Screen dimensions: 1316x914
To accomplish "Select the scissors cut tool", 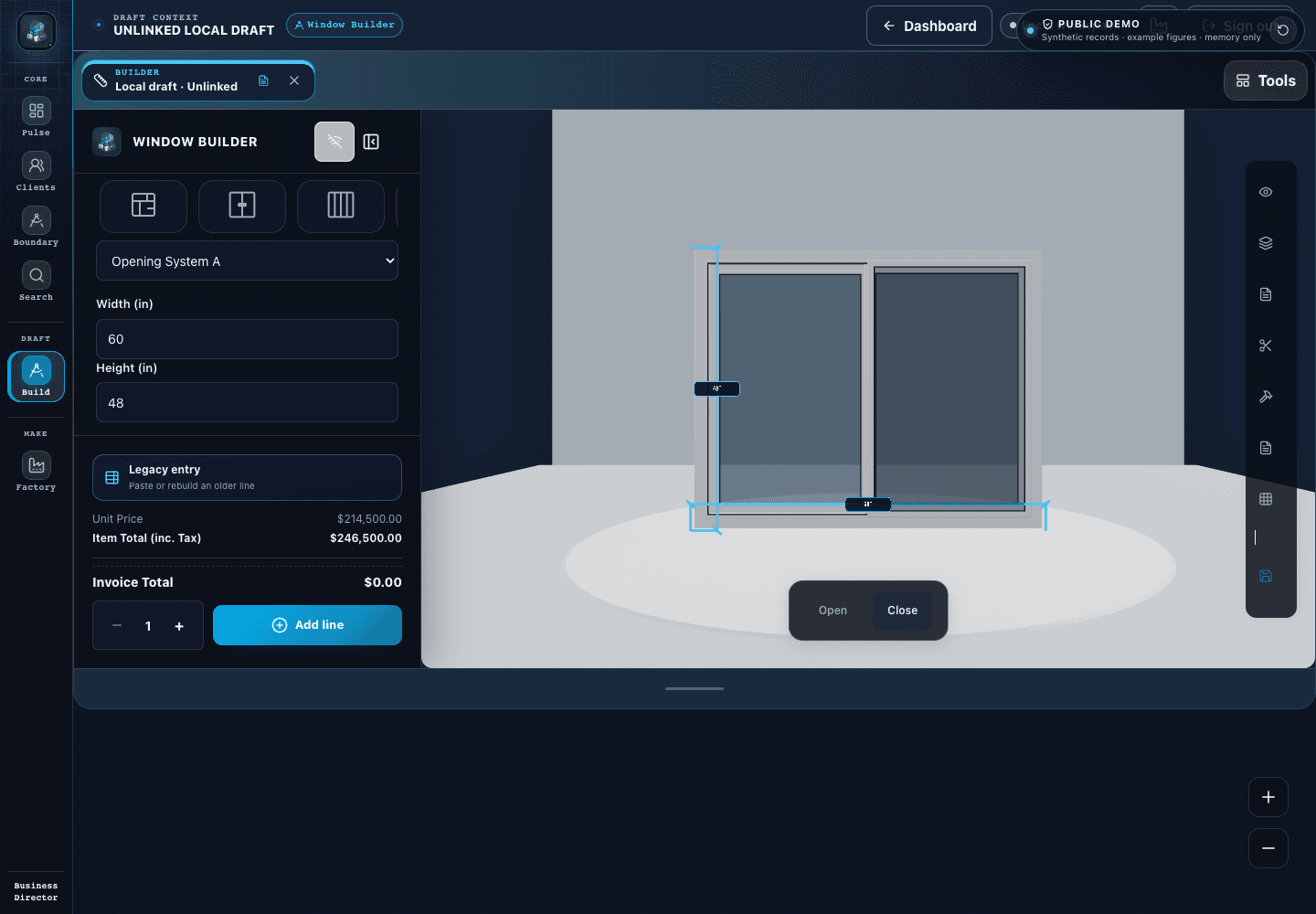I will pyautogui.click(x=1266, y=345).
